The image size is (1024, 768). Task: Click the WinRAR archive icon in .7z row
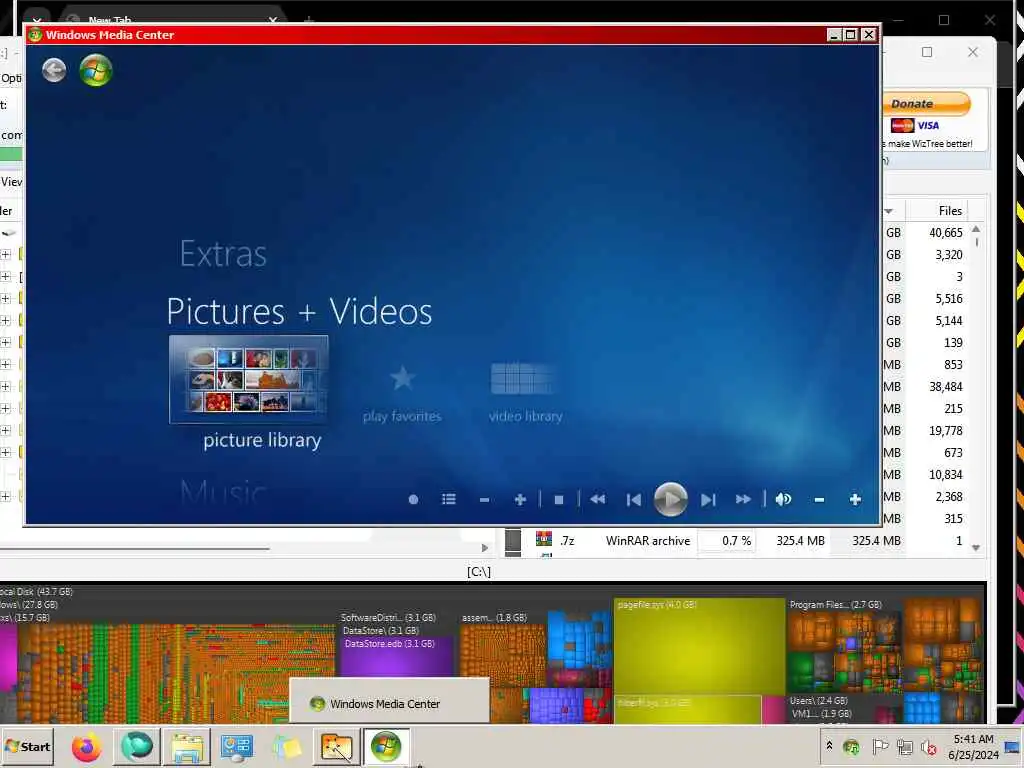(543, 539)
